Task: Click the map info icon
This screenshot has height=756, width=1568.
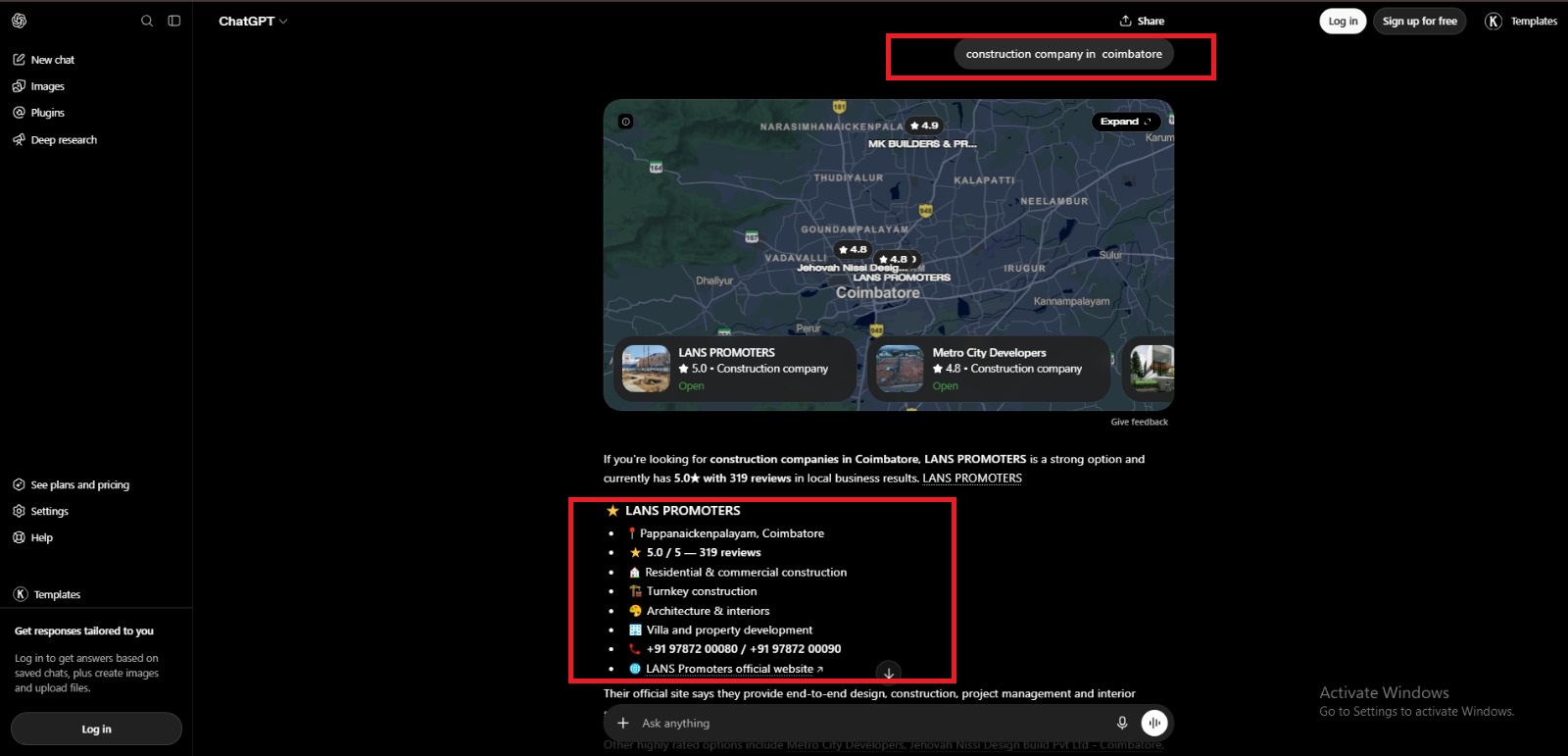Action: click(x=626, y=122)
